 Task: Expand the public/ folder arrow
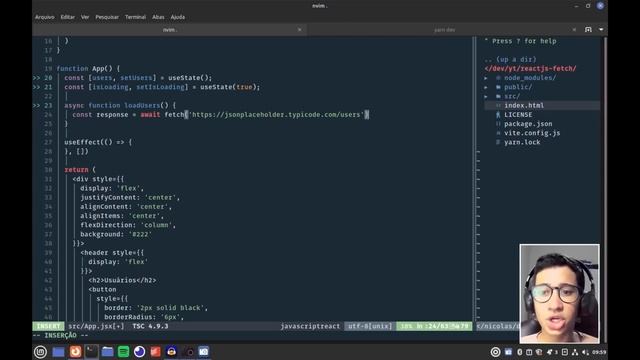point(486,87)
